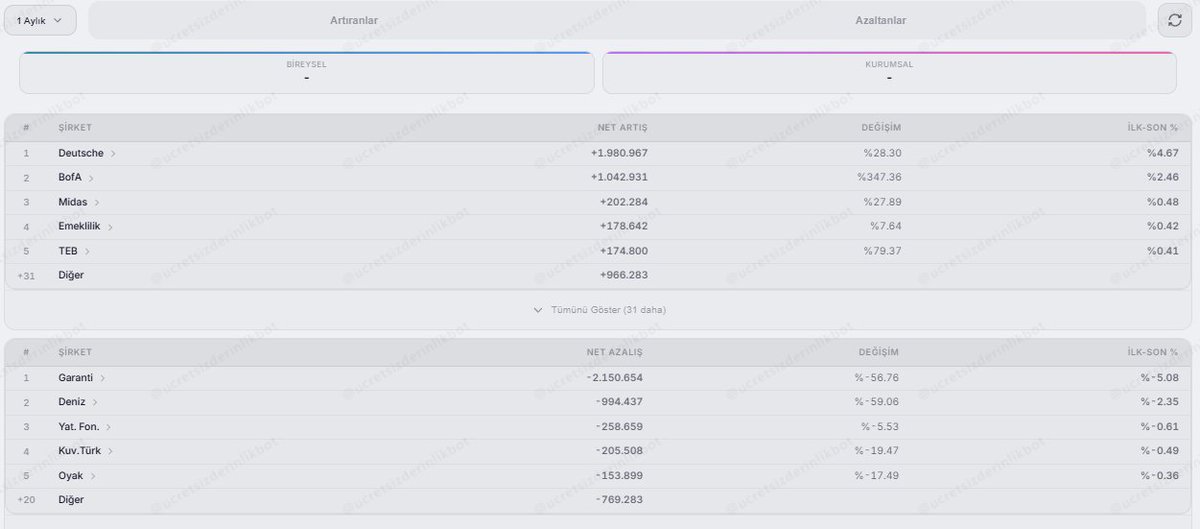Click İlk-Son % header in decreases table
This screenshot has width=1200, height=529.
coord(1152,352)
